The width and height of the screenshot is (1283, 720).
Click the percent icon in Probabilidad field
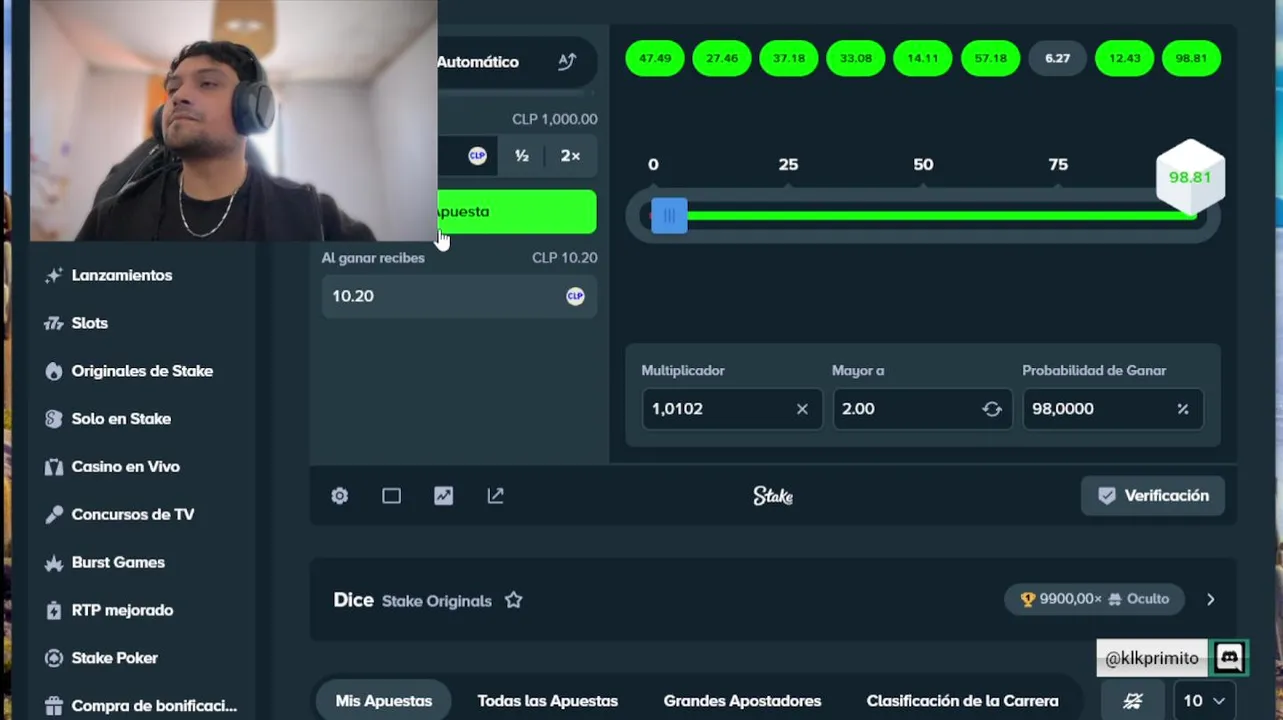point(1183,409)
